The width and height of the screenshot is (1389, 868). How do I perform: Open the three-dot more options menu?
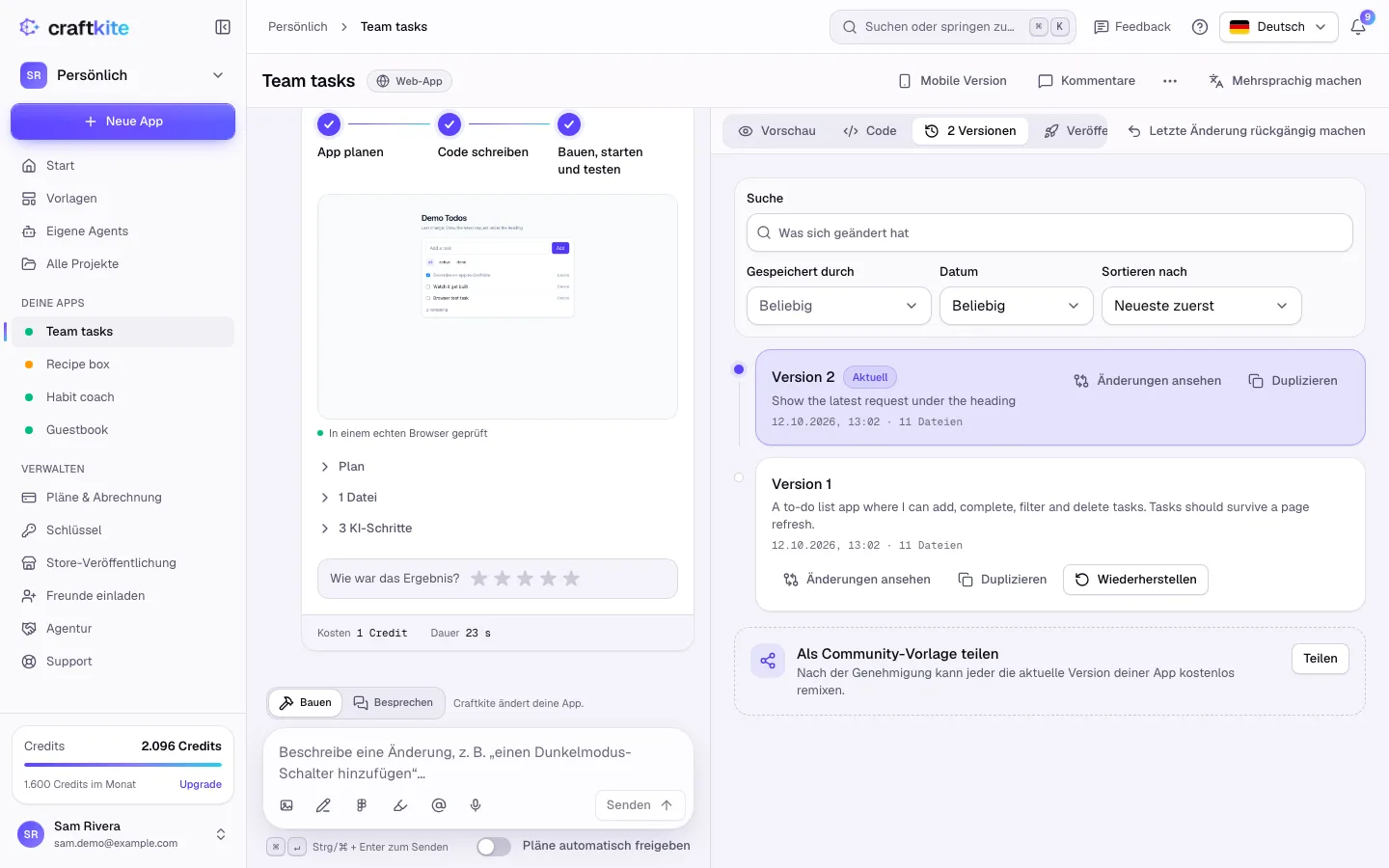pos(1170,81)
